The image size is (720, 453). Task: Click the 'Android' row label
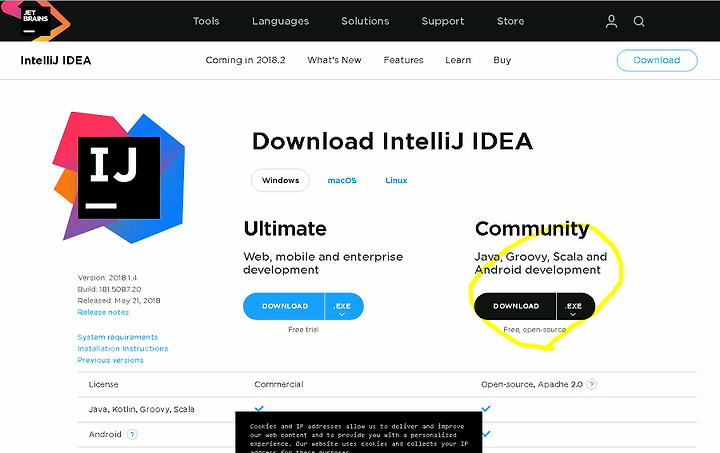click(x=105, y=434)
